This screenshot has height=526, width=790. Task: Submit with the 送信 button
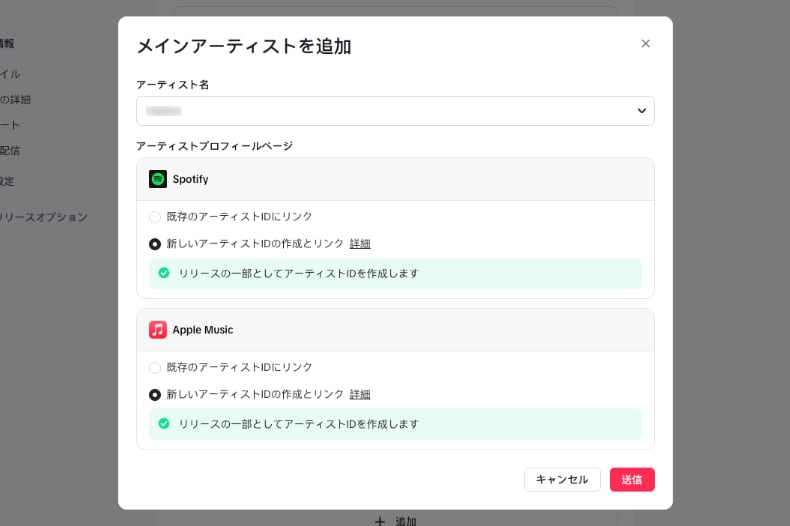(x=632, y=480)
